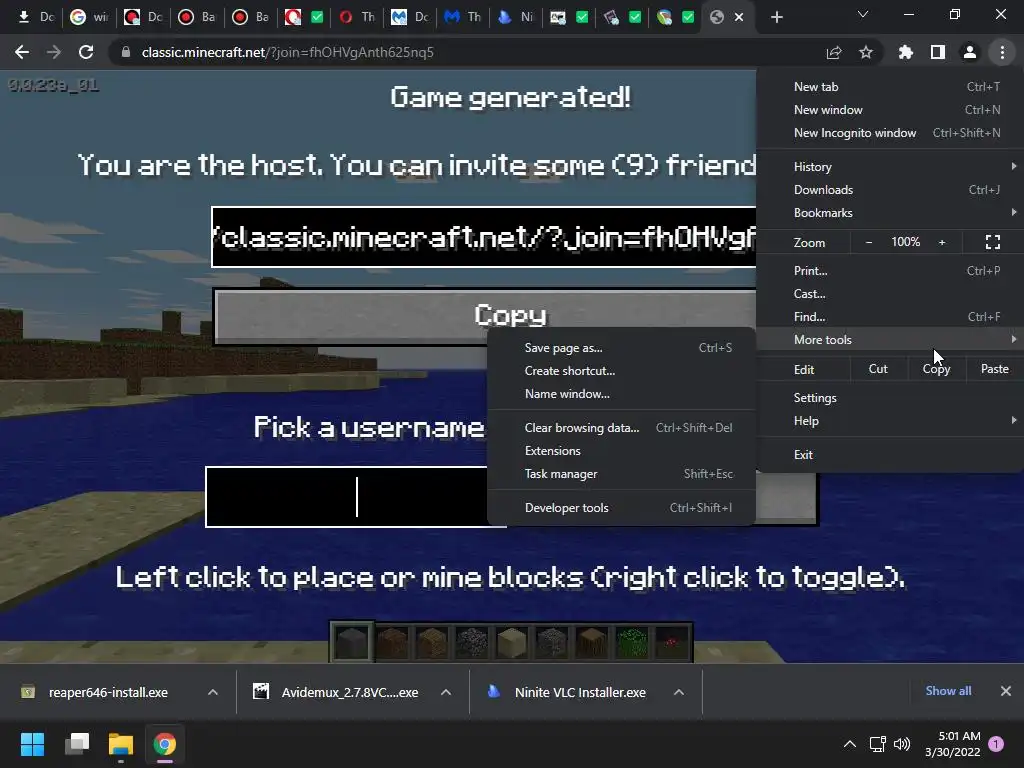Open the More tools submenu

(x=889, y=340)
